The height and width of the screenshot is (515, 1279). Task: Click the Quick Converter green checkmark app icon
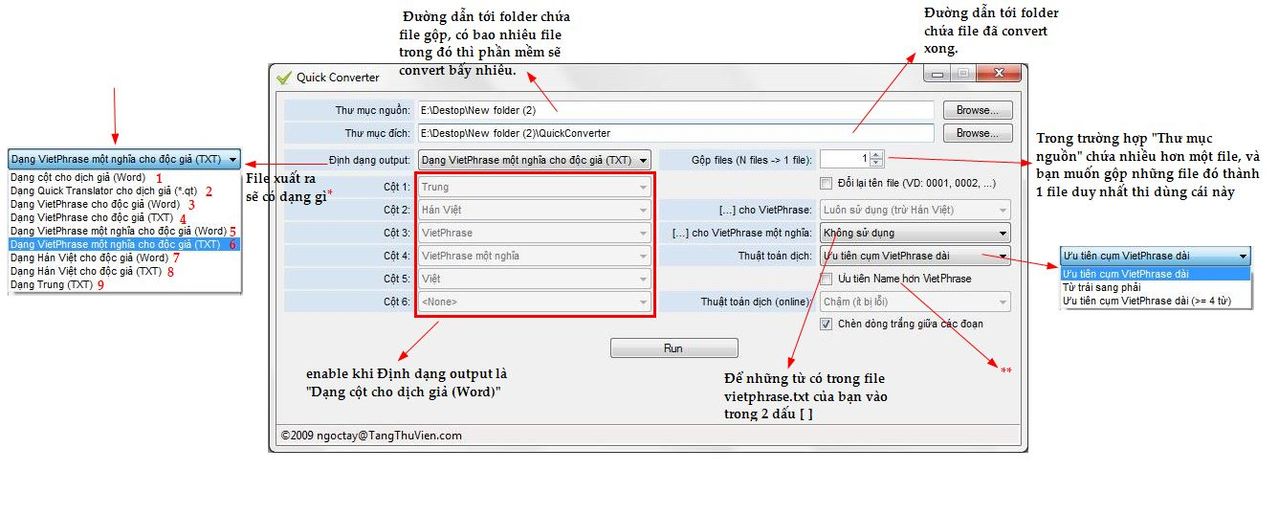pos(283,77)
